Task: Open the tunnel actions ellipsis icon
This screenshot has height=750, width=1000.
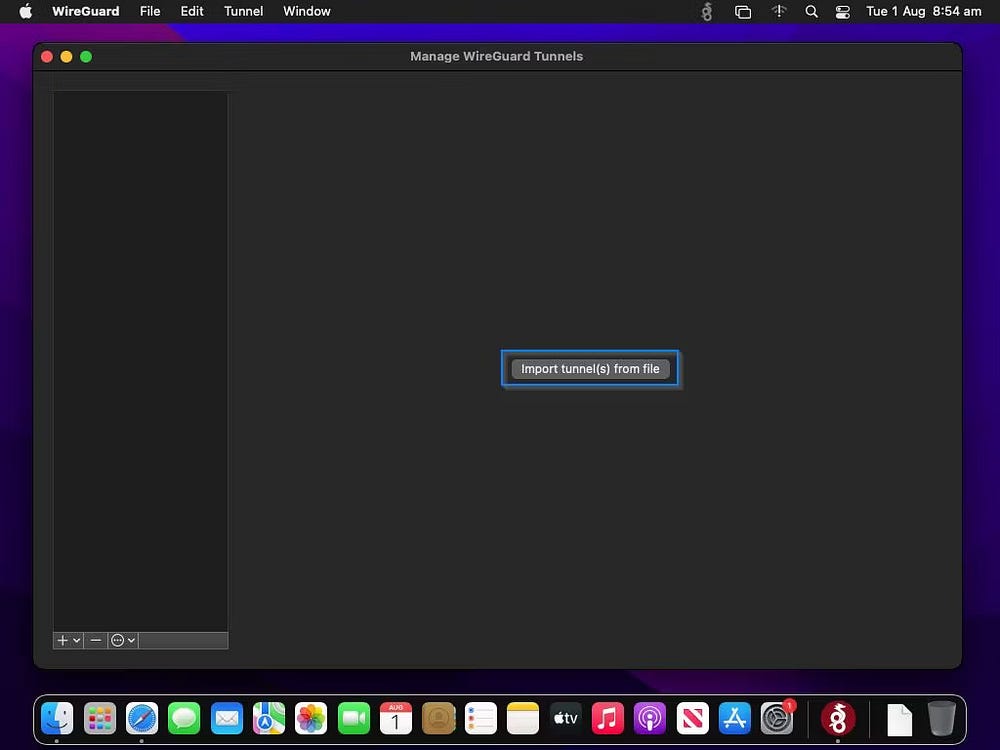Action: click(x=117, y=640)
